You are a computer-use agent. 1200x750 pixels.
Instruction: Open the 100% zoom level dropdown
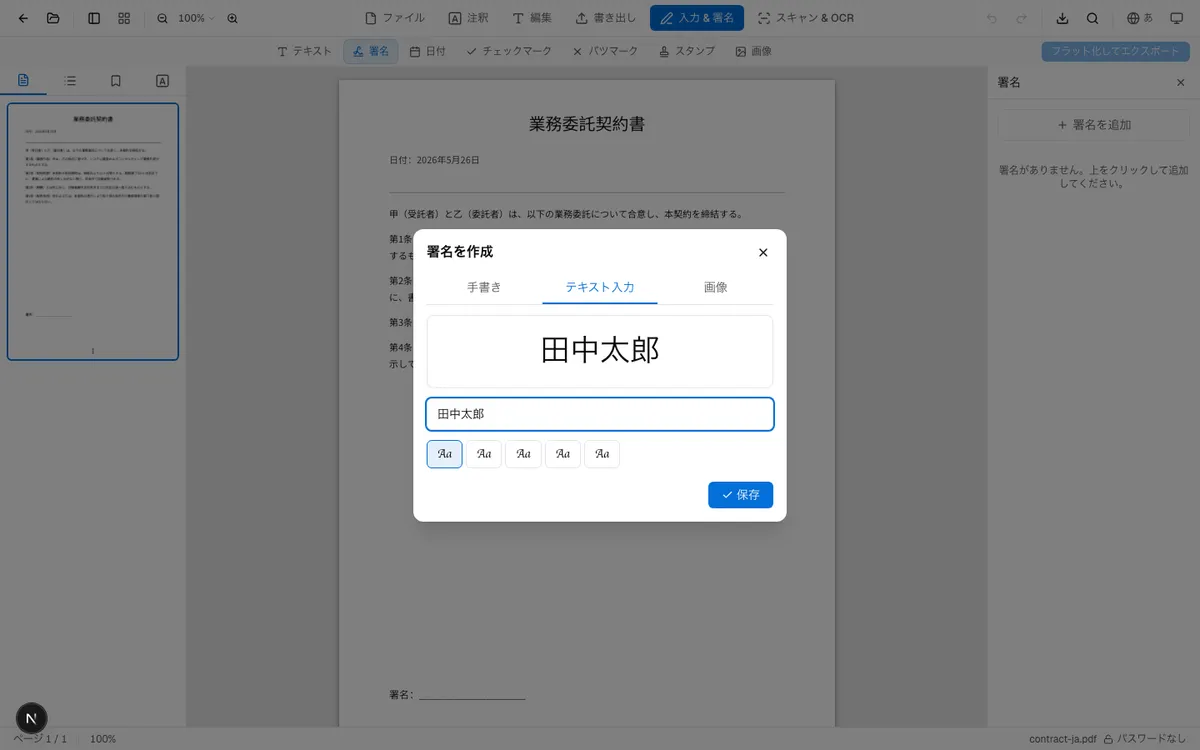click(x=196, y=18)
